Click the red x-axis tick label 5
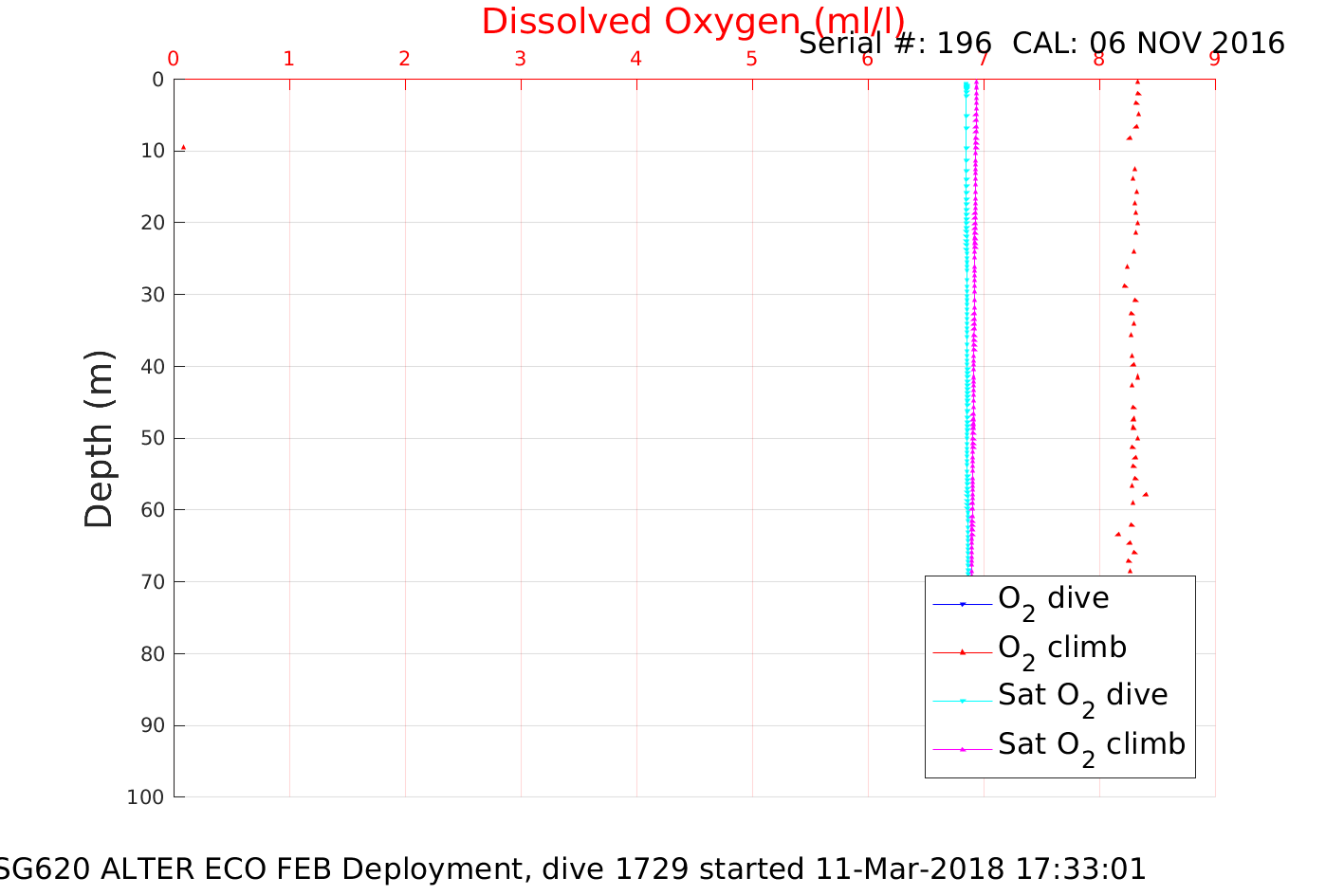The height and width of the screenshot is (896, 1344). pyautogui.click(x=751, y=59)
